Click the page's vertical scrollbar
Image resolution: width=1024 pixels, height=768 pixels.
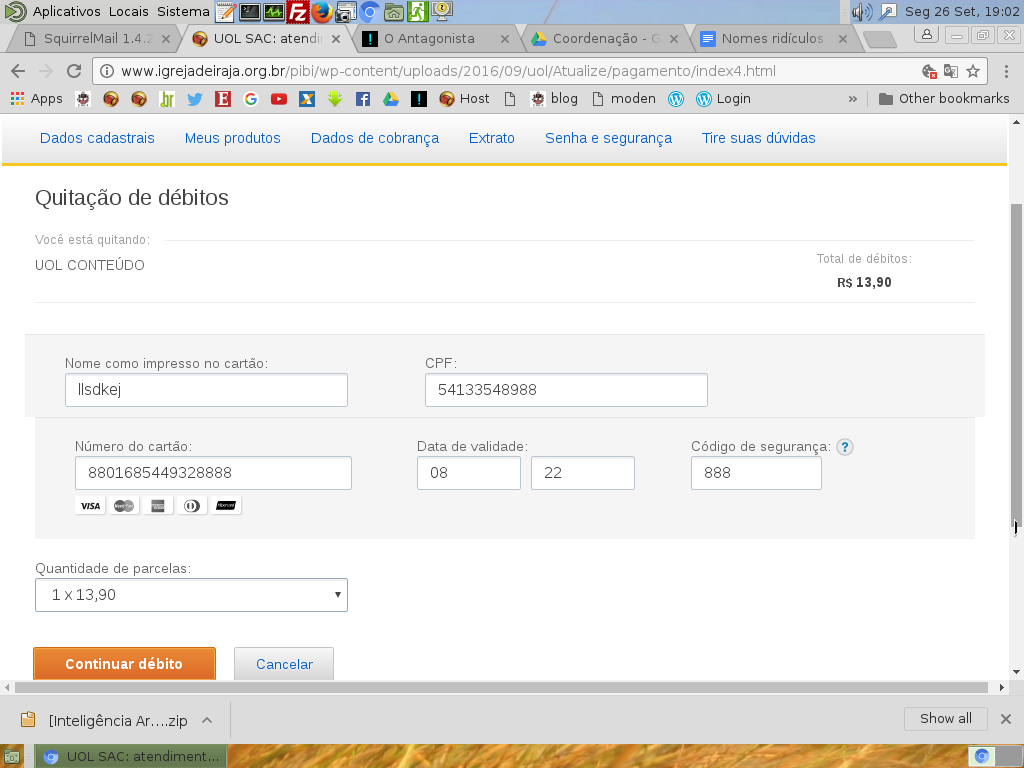click(x=1016, y=366)
